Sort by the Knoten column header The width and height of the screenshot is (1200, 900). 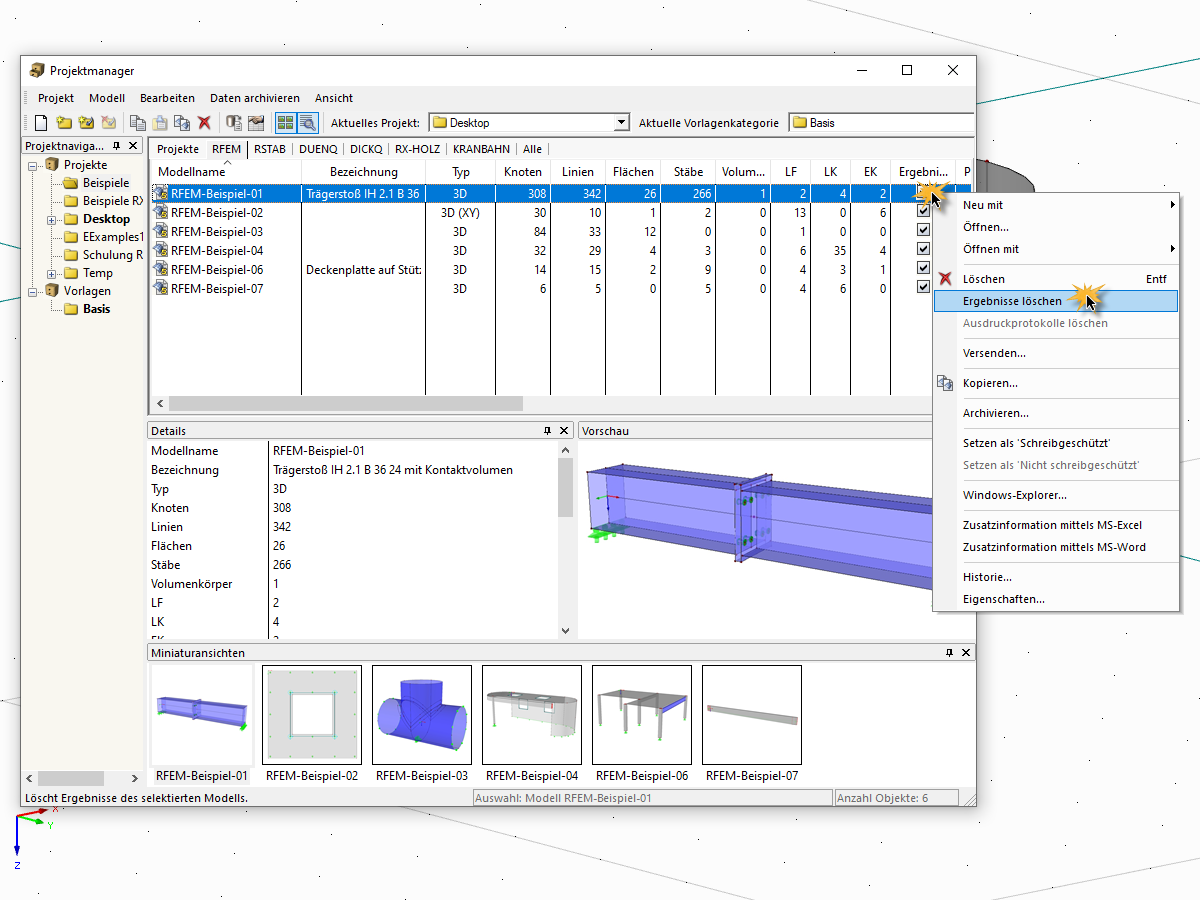(524, 172)
